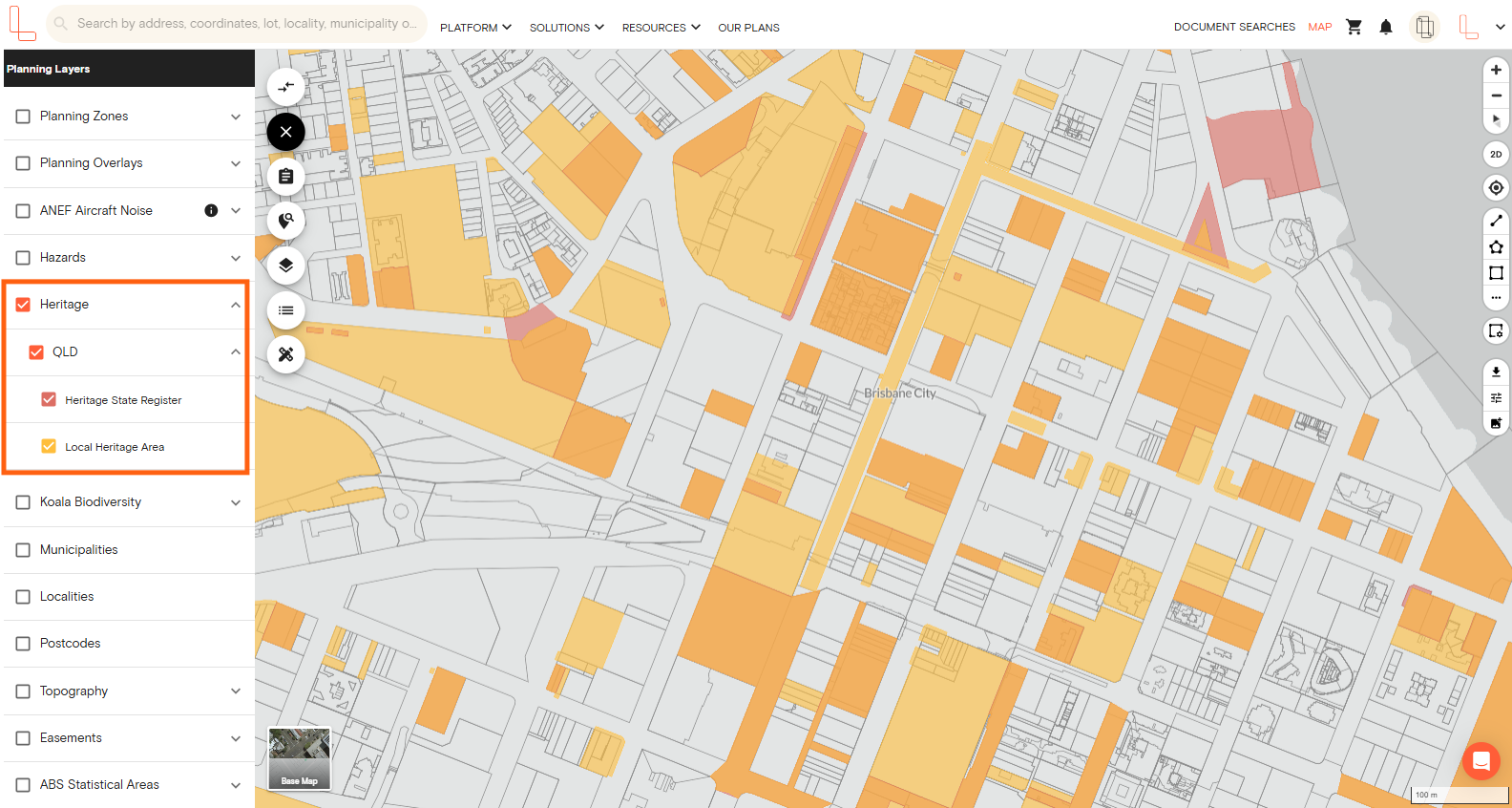This screenshot has height=808, width=1512.
Task: Collapse the QLD subsection
Action: point(236,351)
